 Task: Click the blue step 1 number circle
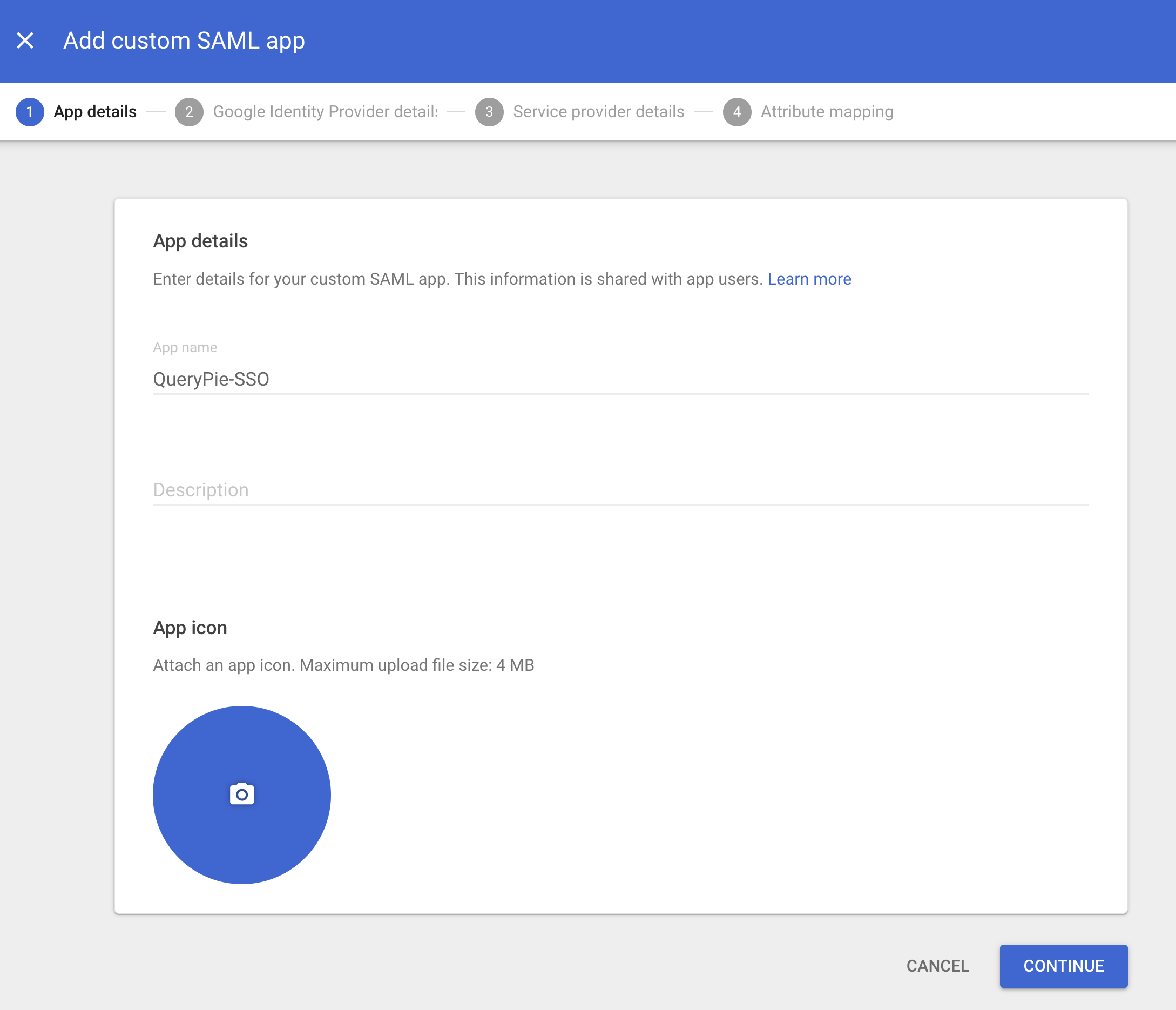(x=30, y=112)
